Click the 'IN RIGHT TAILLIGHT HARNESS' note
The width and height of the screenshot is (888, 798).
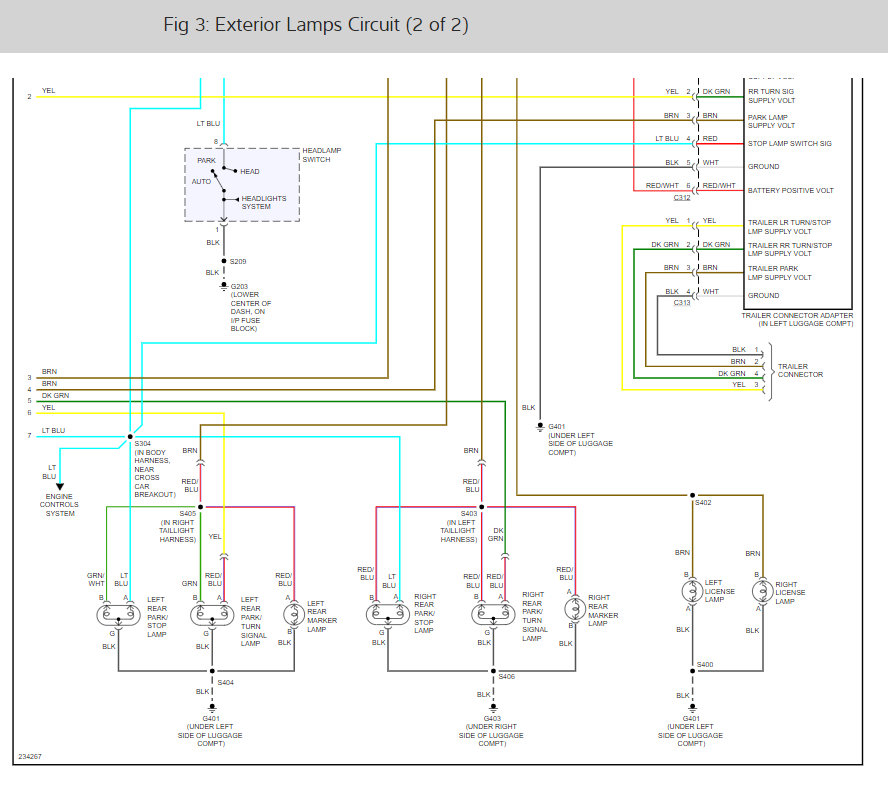click(x=177, y=531)
